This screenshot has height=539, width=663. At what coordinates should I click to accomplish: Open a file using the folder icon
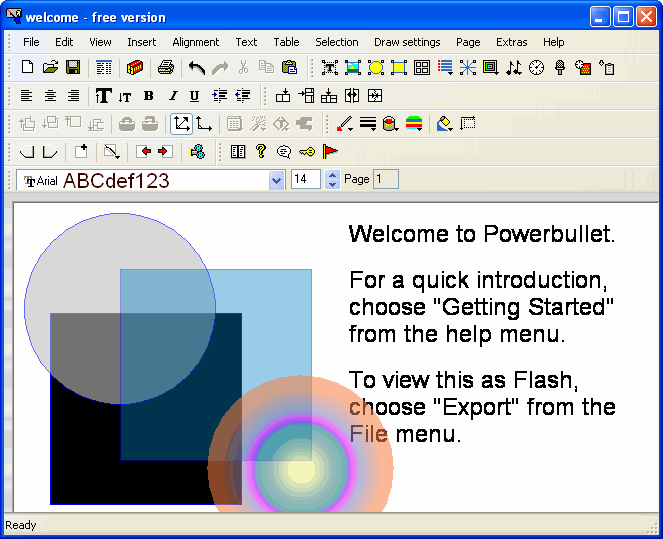click(50, 67)
